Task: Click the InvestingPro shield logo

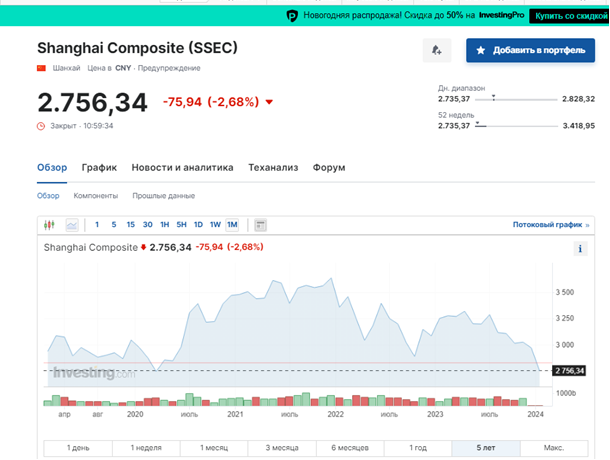Action: 292,16
